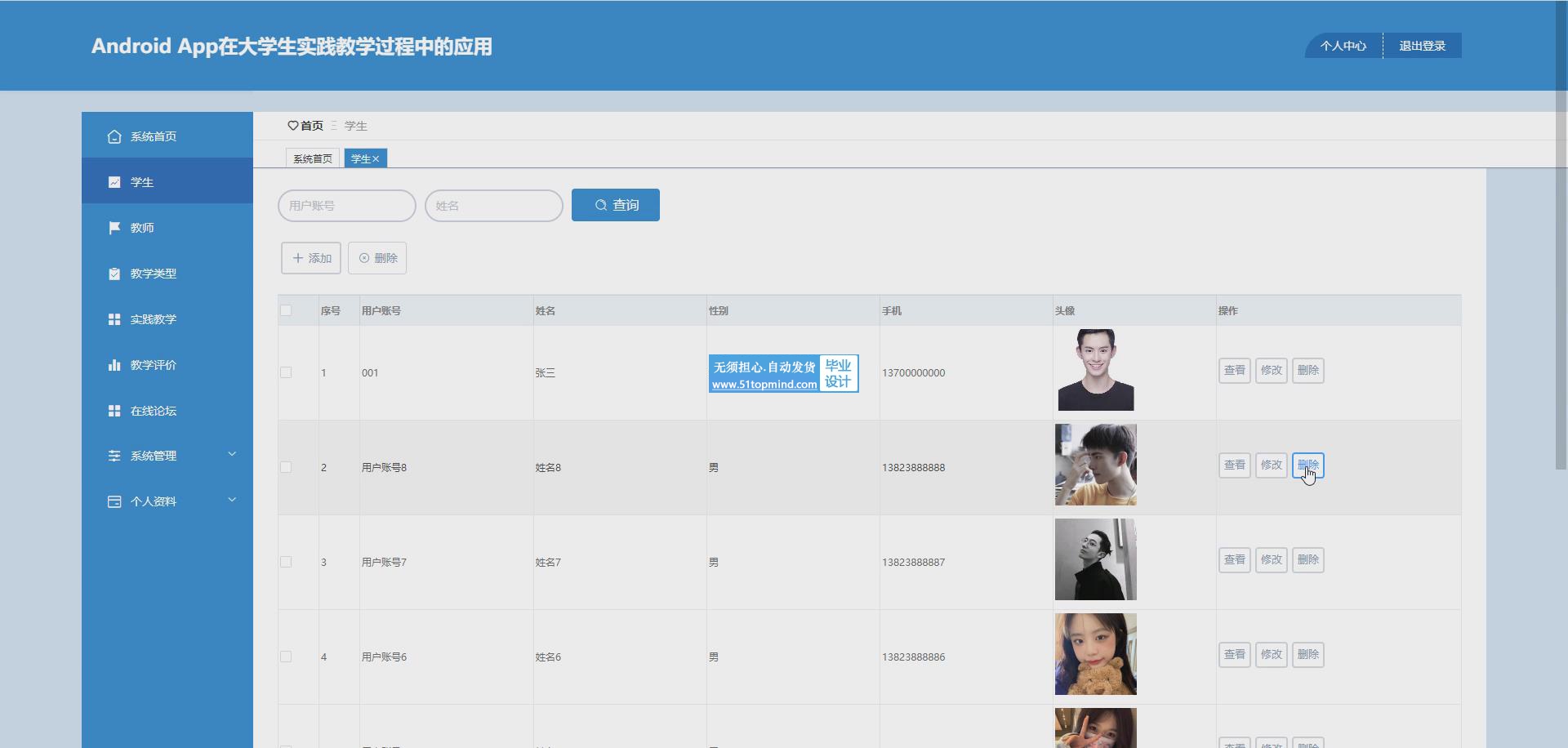The height and width of the screenshot is (748, 1568).
Task: Click the 个人中心 button in header
Action: [x=1343, y=46]
